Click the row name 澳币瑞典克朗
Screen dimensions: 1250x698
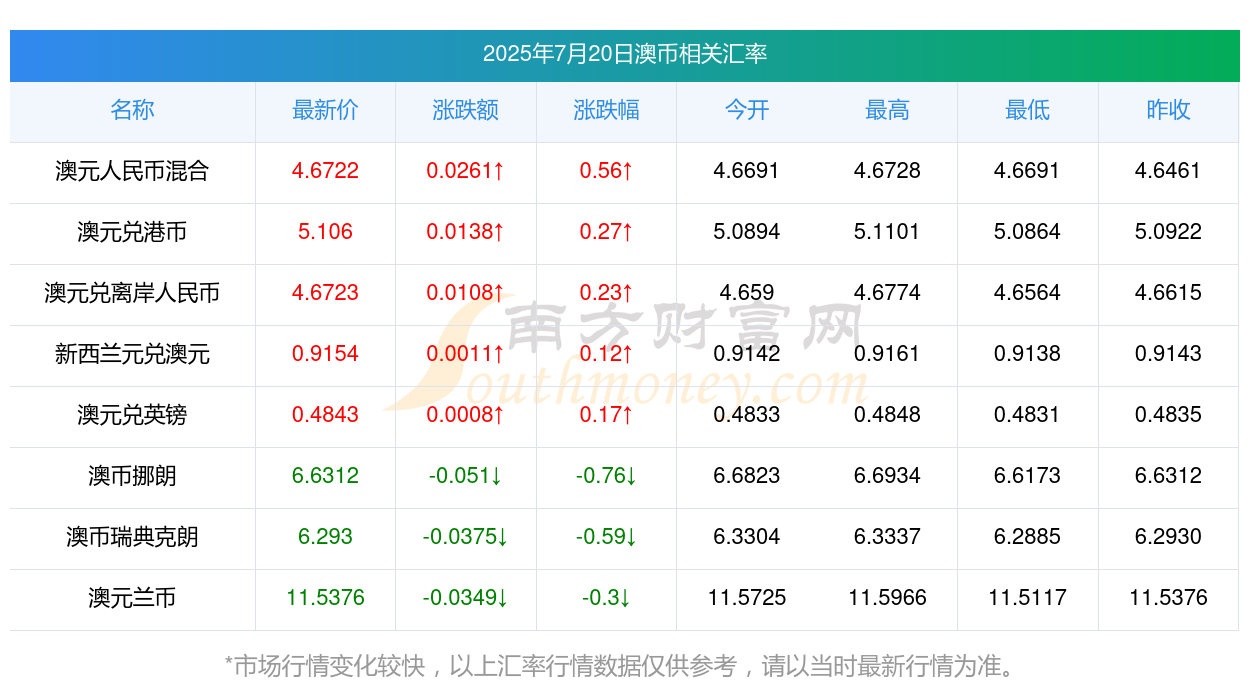click(132, 537)
